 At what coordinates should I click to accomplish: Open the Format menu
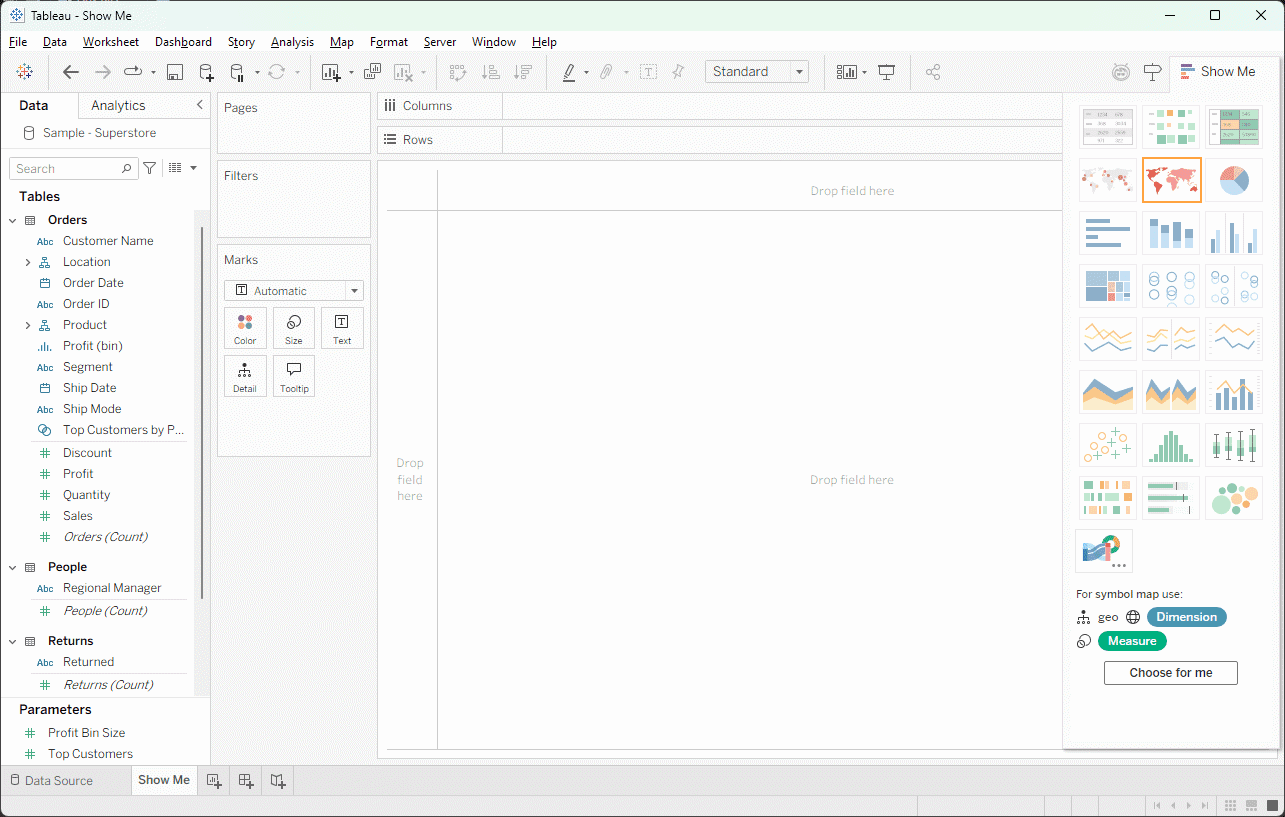coord(389,42)
